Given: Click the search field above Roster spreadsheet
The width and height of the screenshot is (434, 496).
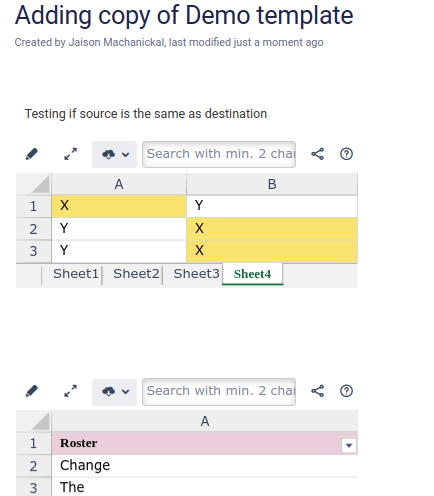Looking at the screenshot, I should [x=219, y=392].
